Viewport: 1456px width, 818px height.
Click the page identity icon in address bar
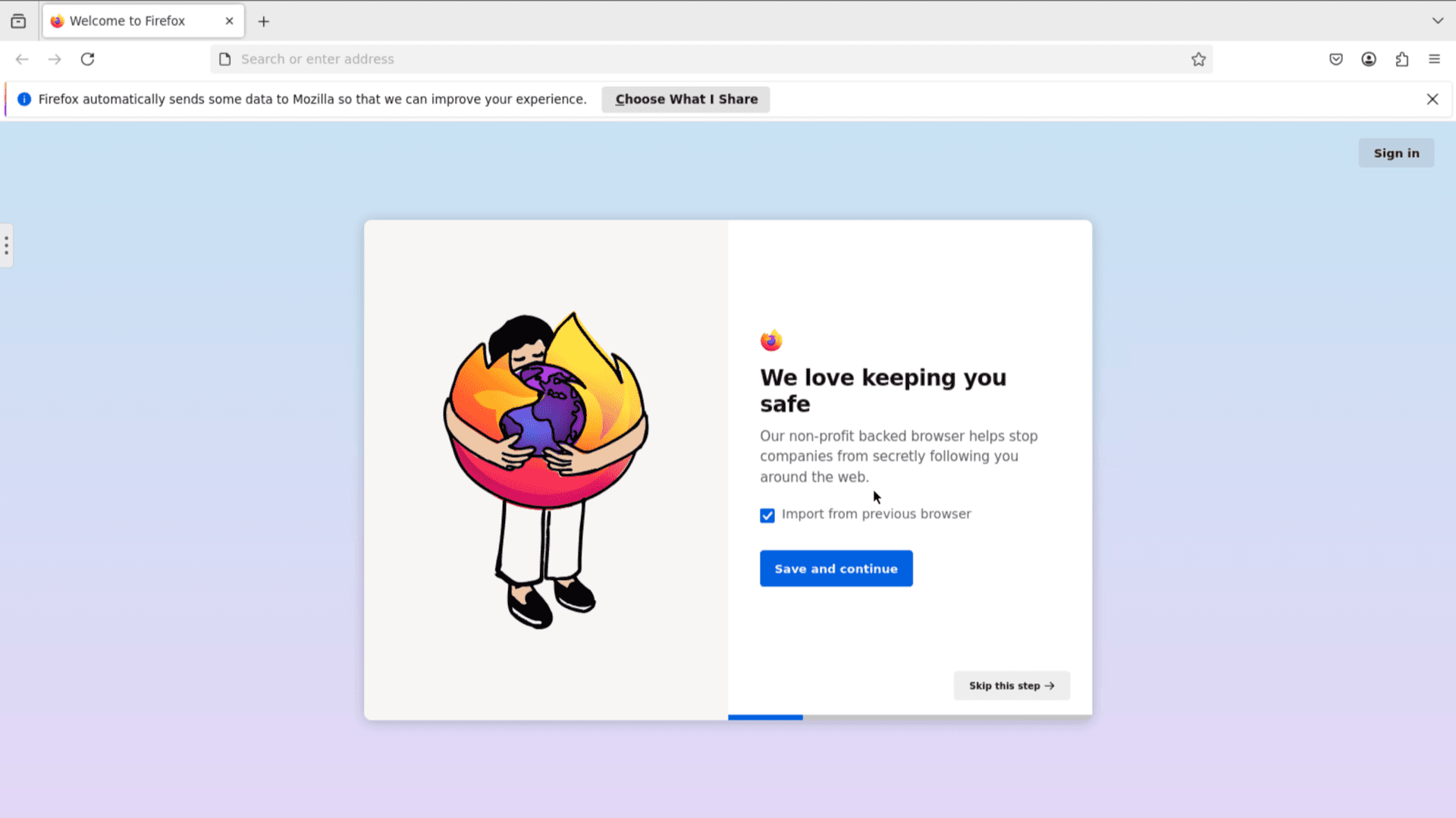tap(224, 59)
